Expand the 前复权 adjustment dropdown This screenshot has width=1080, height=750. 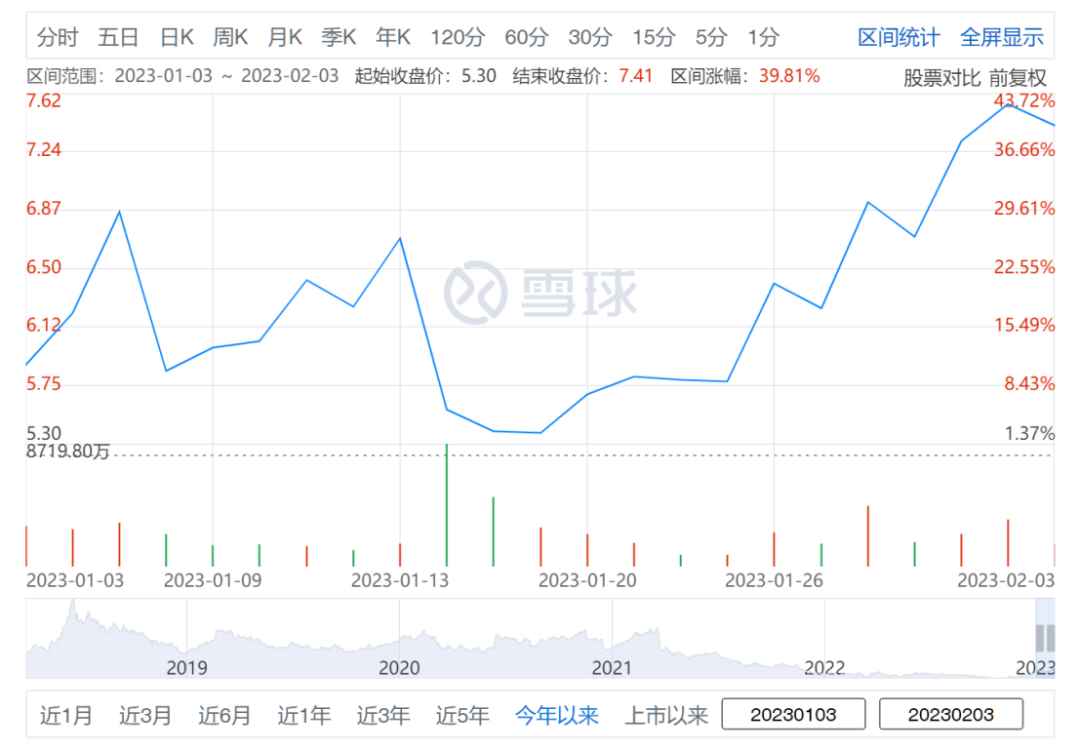tap(1018, 78)
